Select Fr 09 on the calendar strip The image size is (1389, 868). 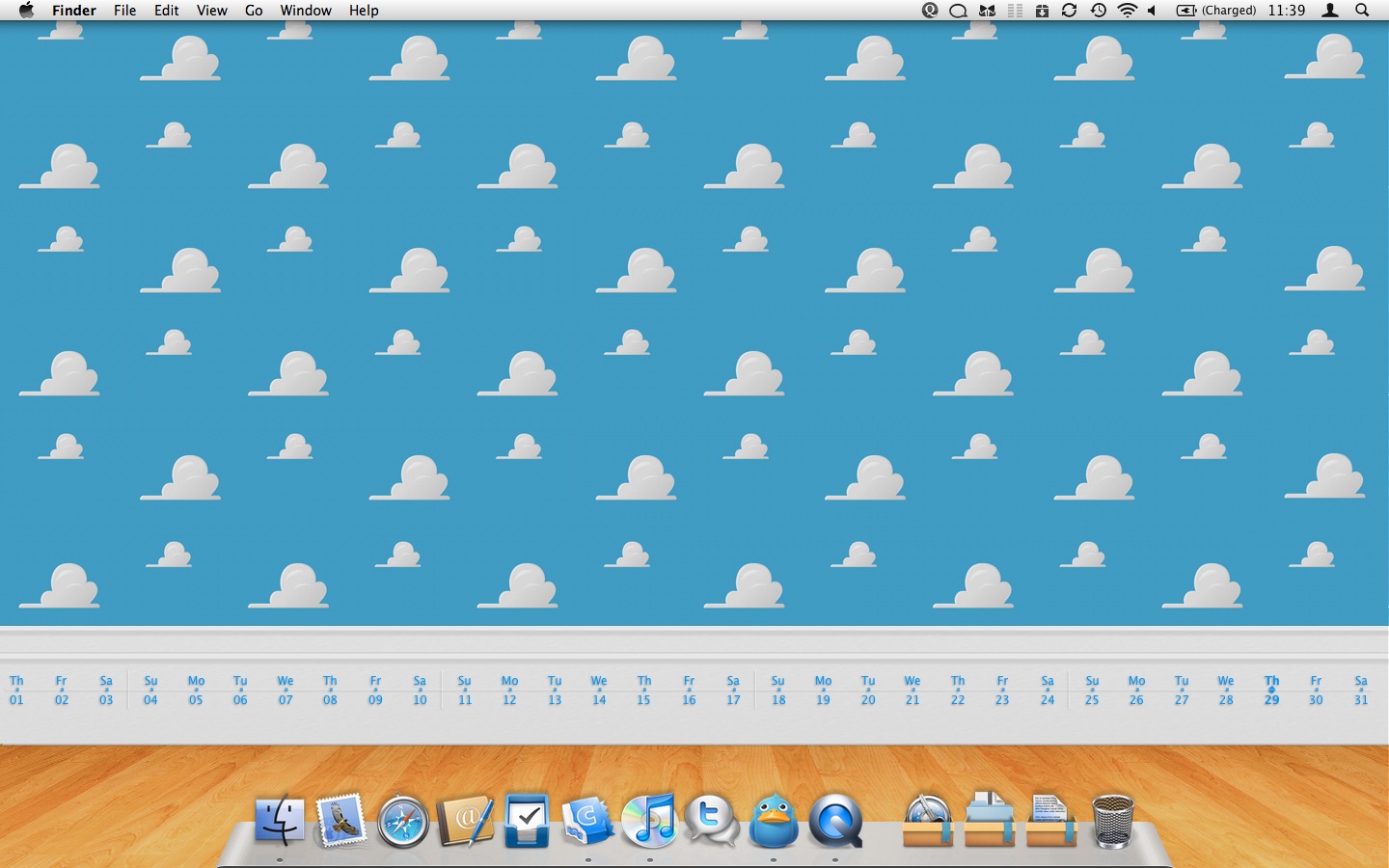(x=375, y=691)
